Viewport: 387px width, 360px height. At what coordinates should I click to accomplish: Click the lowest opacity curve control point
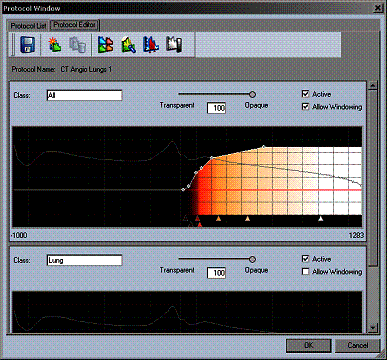pyautogui.click(x=183, y=190)
